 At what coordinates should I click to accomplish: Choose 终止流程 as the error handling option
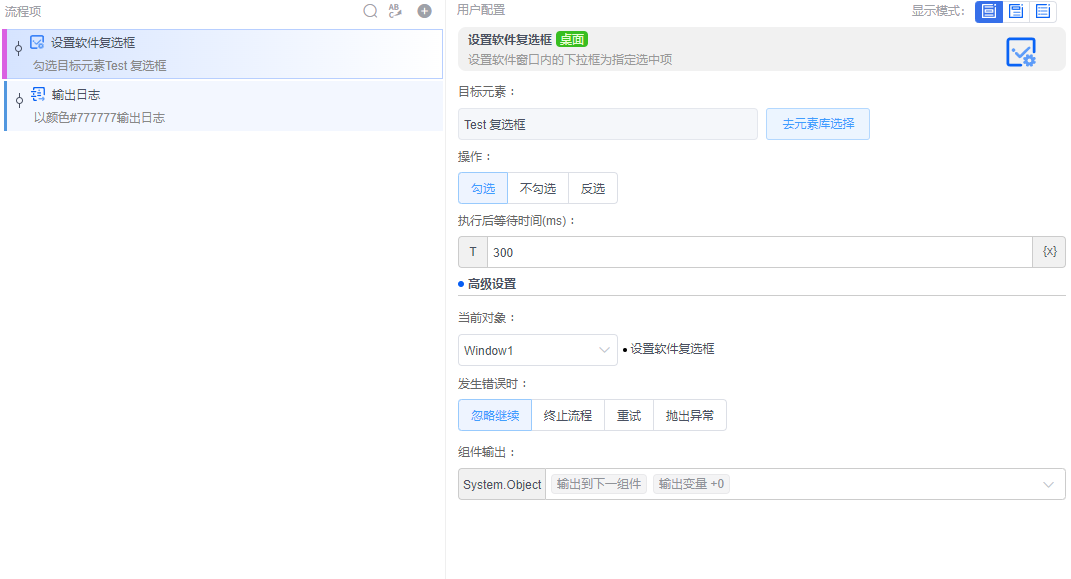coord(567,413)
